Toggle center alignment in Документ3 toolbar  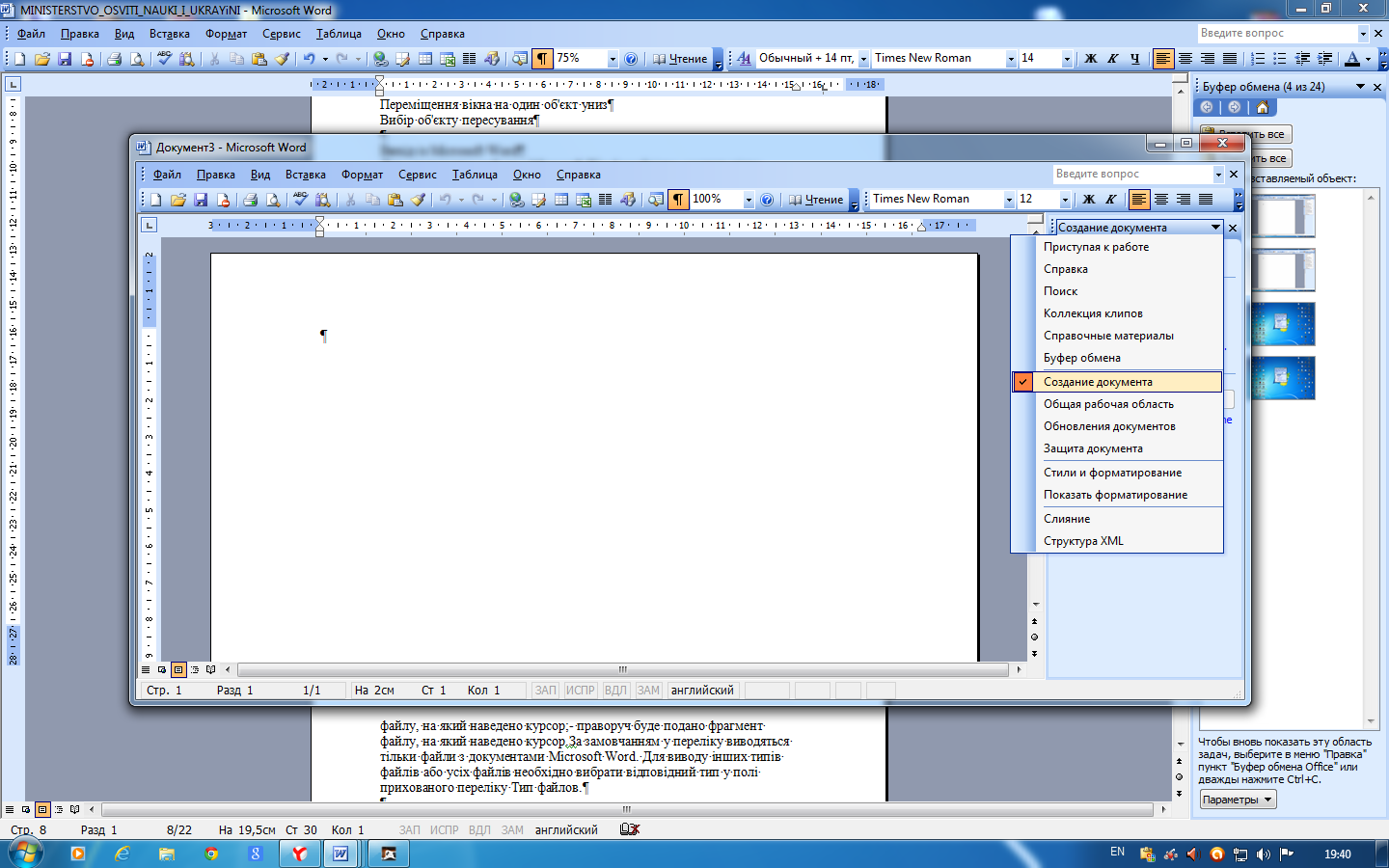tap(1161, 200)
